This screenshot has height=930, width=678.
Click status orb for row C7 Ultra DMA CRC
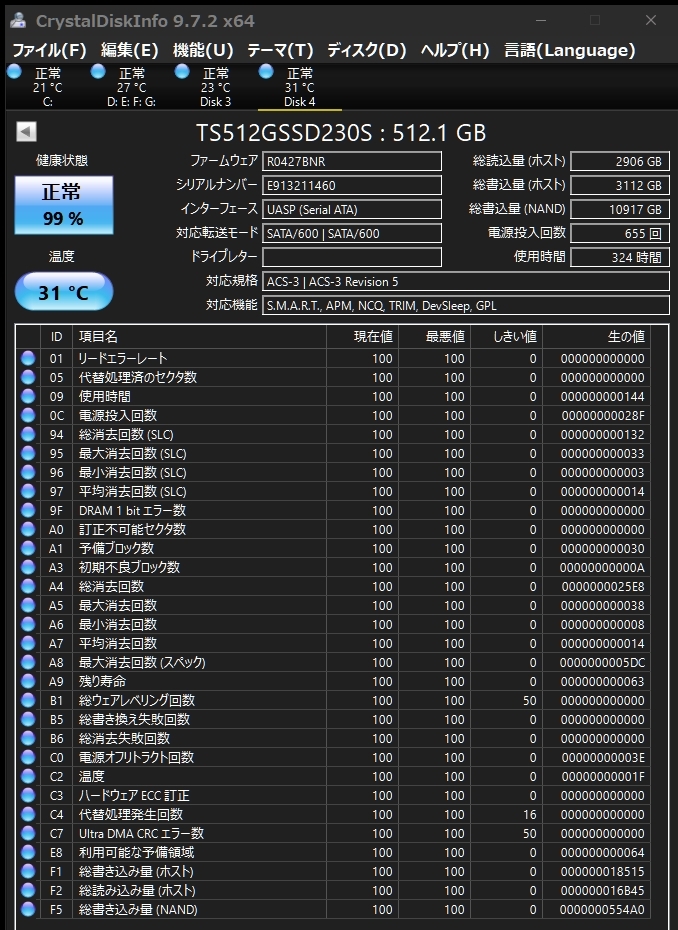click(x=28, y=833)
